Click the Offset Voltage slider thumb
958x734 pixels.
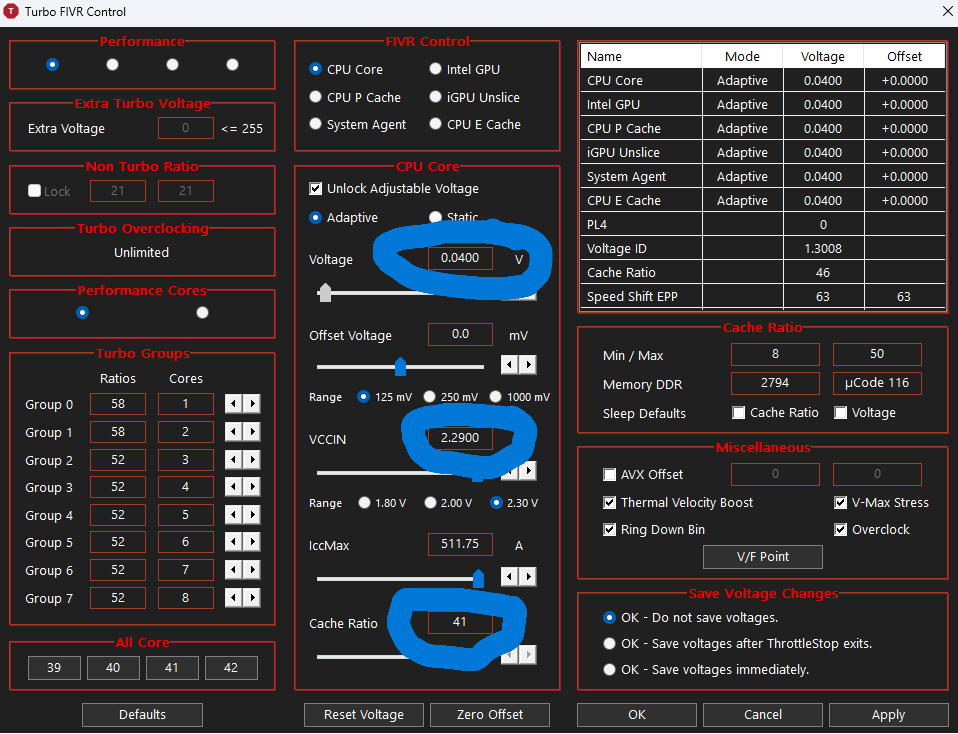point(400,366)
